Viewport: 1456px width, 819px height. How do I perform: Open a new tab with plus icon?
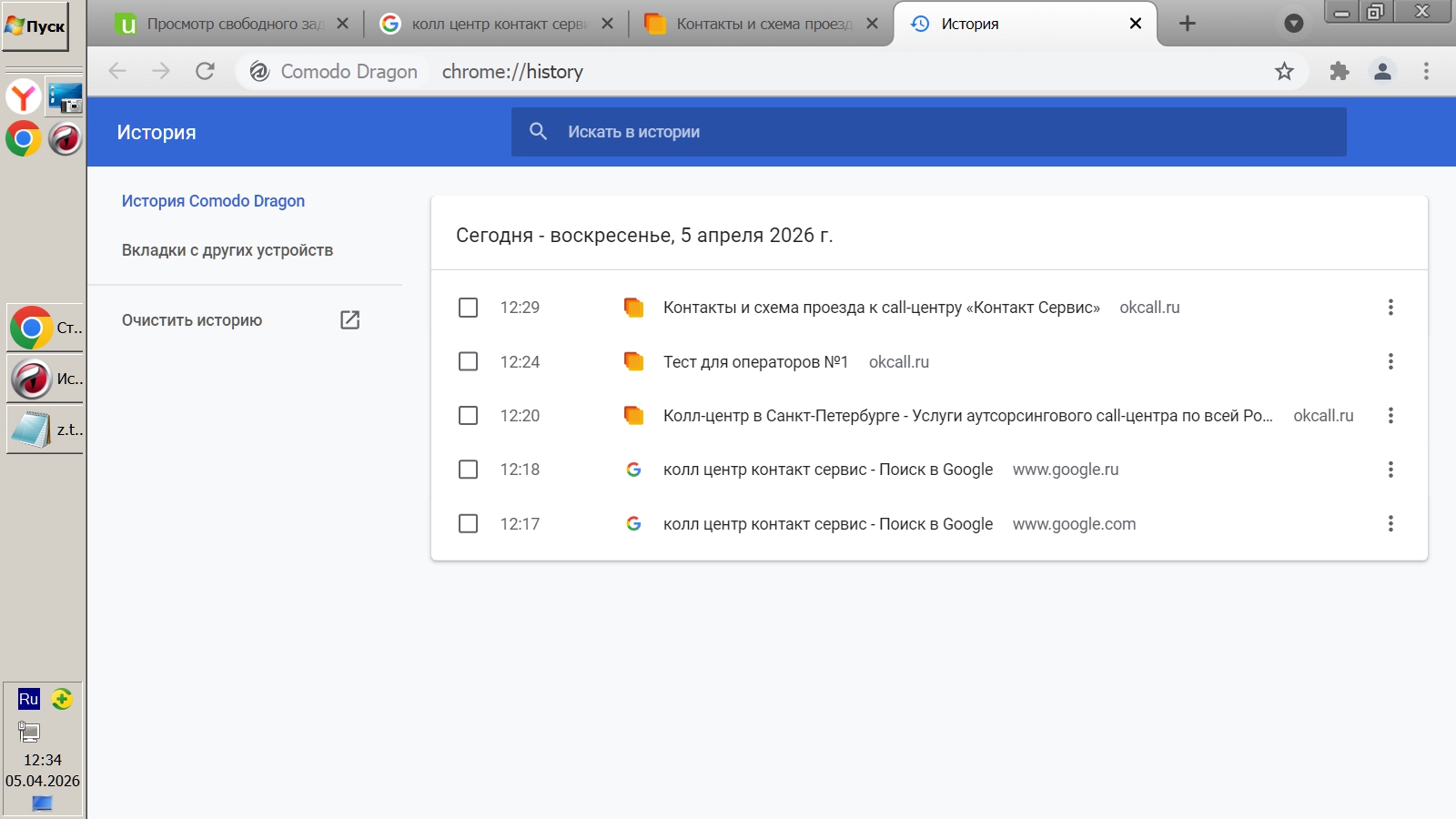point(1188,24)
